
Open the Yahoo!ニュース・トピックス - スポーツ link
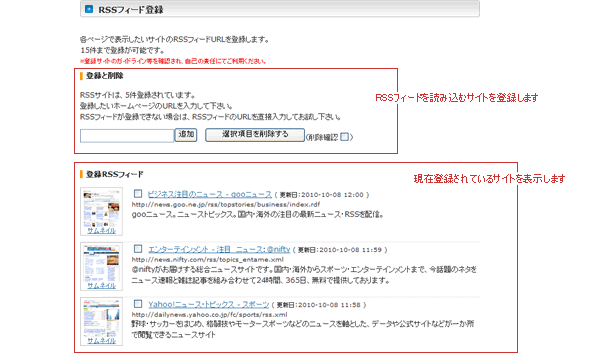tap(209, 305)
